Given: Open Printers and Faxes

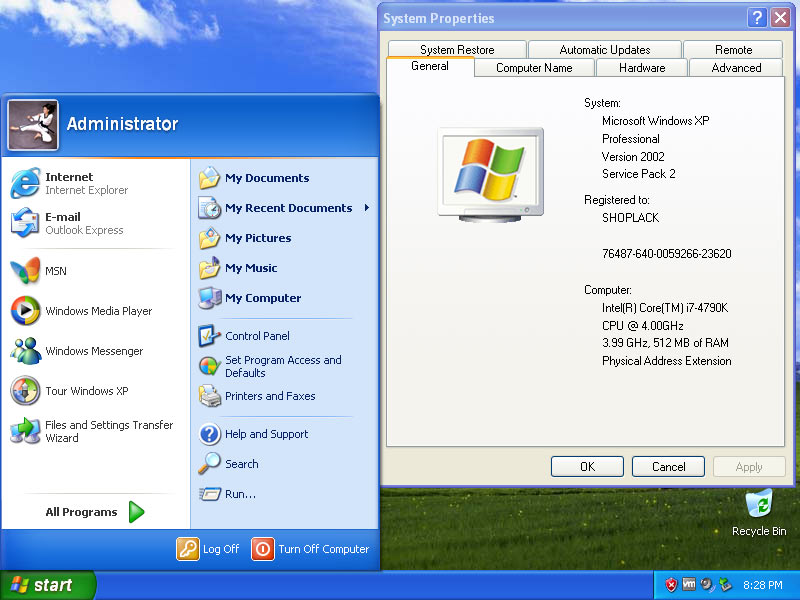Looking at the screenshot, I should pos(257,396).
